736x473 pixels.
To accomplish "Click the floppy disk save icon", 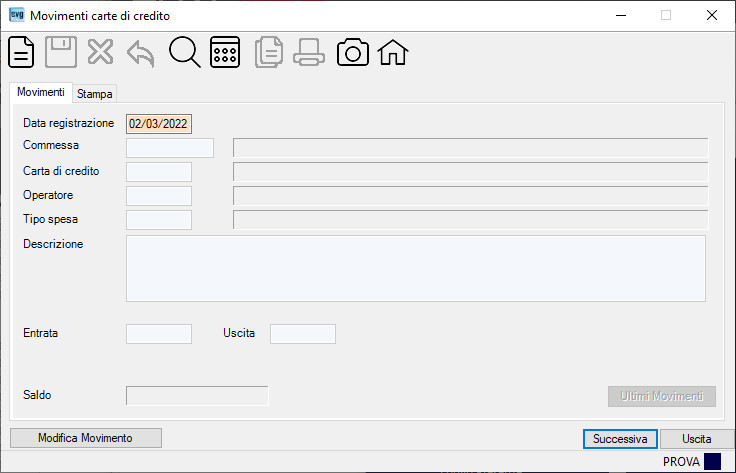I will [61, 52].
